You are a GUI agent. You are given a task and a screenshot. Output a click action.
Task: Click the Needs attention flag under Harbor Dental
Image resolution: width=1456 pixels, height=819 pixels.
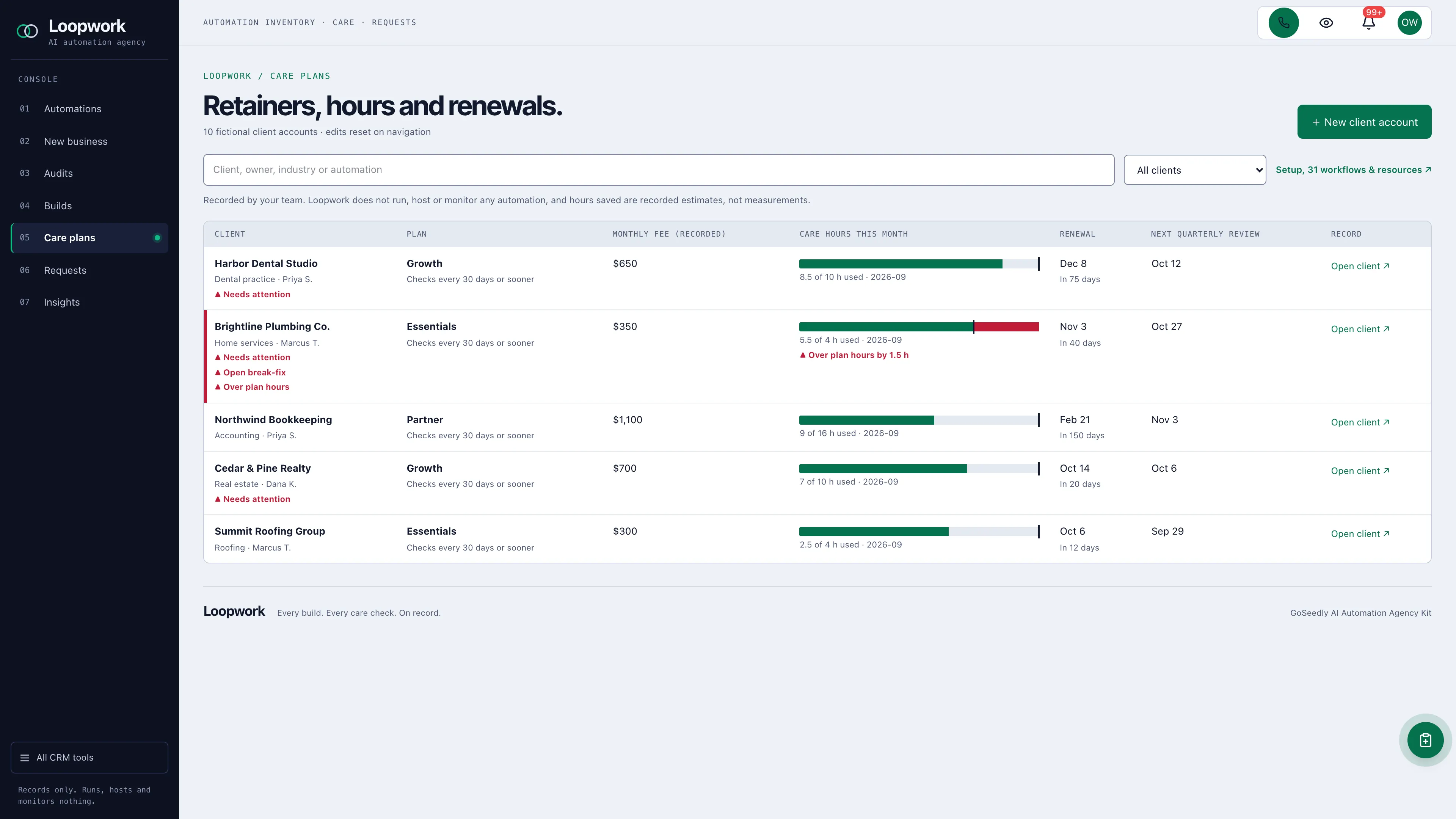[x=253, y=295]
